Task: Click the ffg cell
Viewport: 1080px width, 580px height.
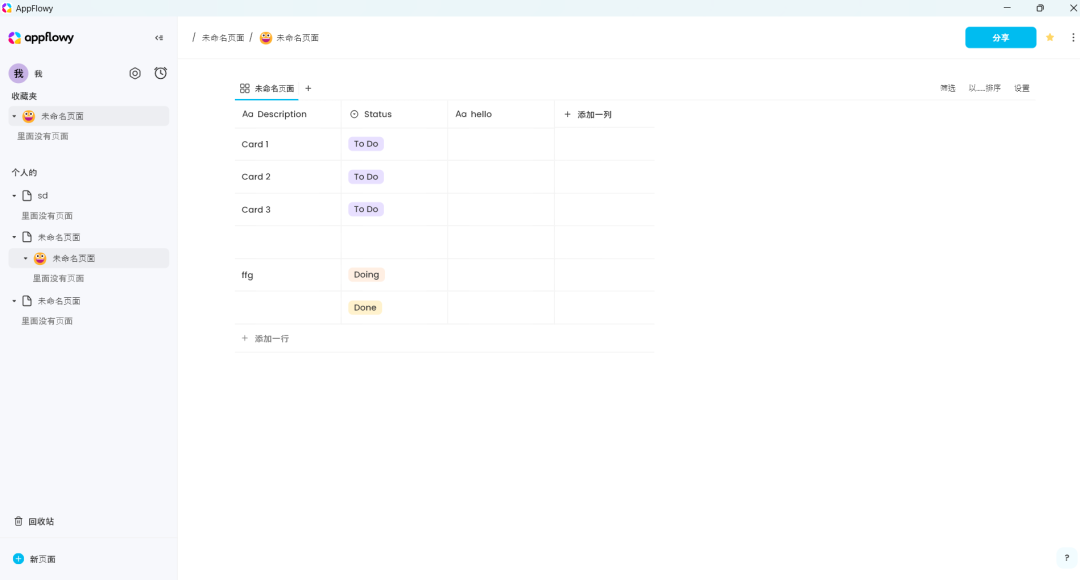Action: [x=288, y=275]
